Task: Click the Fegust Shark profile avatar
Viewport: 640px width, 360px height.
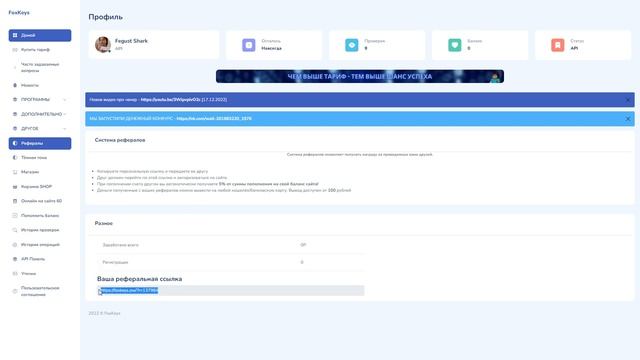Action: click(x=103, y=44)
